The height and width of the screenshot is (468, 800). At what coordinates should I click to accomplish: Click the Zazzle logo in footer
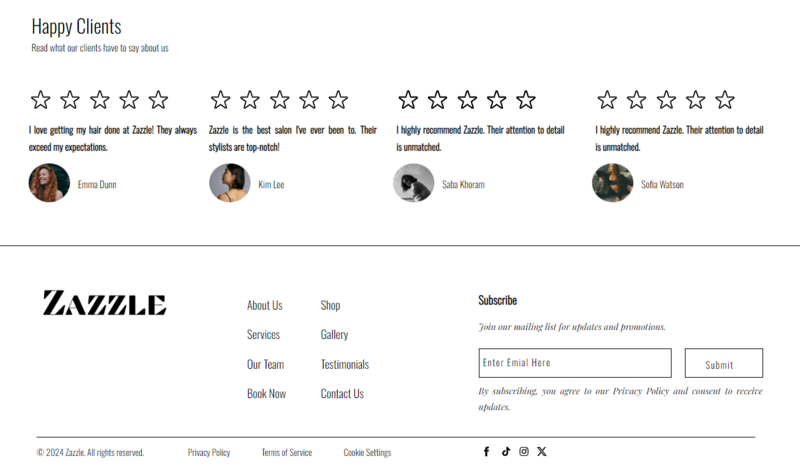click(x=105, y=303)
